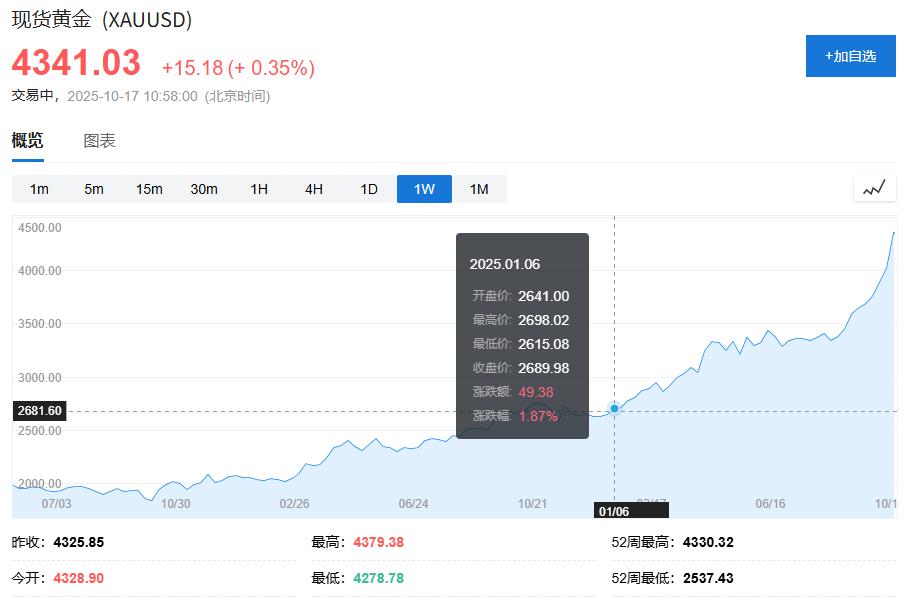Open the 概览 overview tab
This screenshot has width=908, height=602.
click(27, 141)
